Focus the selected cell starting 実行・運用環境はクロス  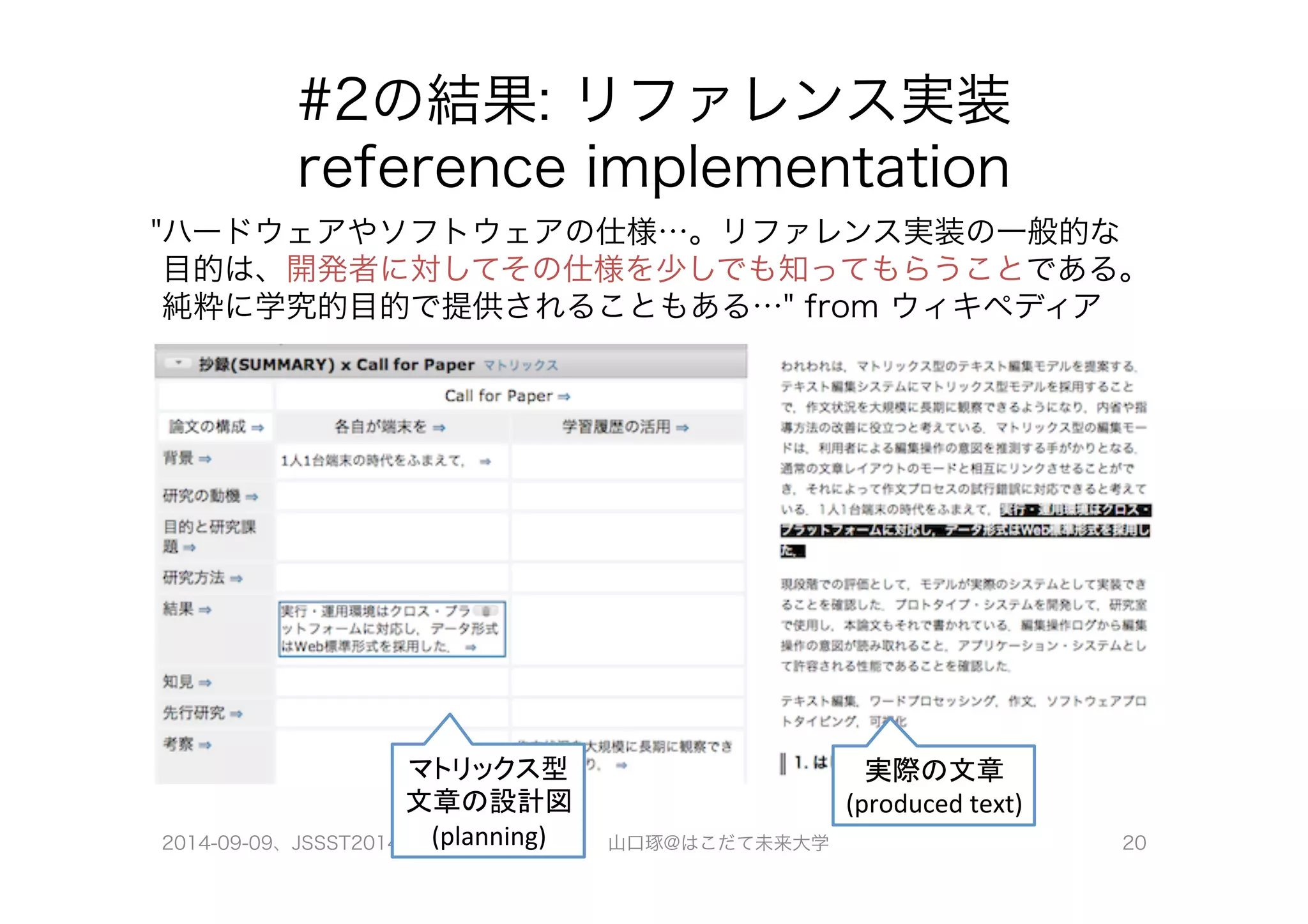tap(392, 629)
